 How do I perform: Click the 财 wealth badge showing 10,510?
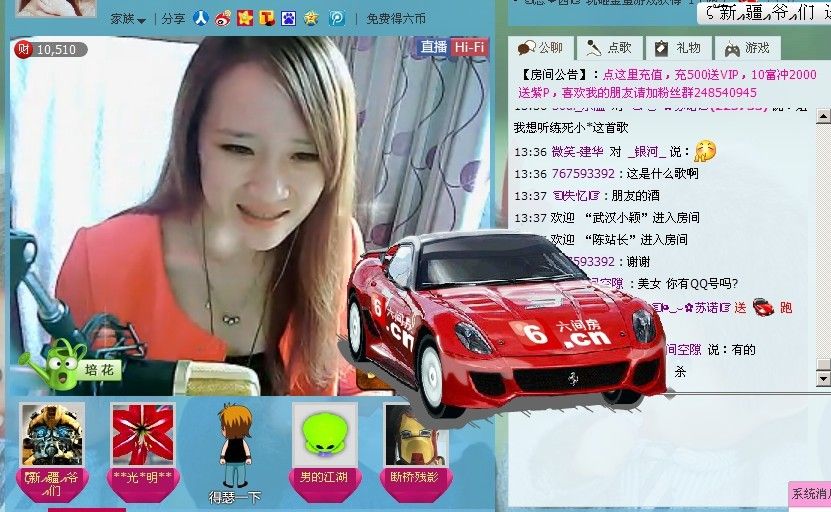50,49
